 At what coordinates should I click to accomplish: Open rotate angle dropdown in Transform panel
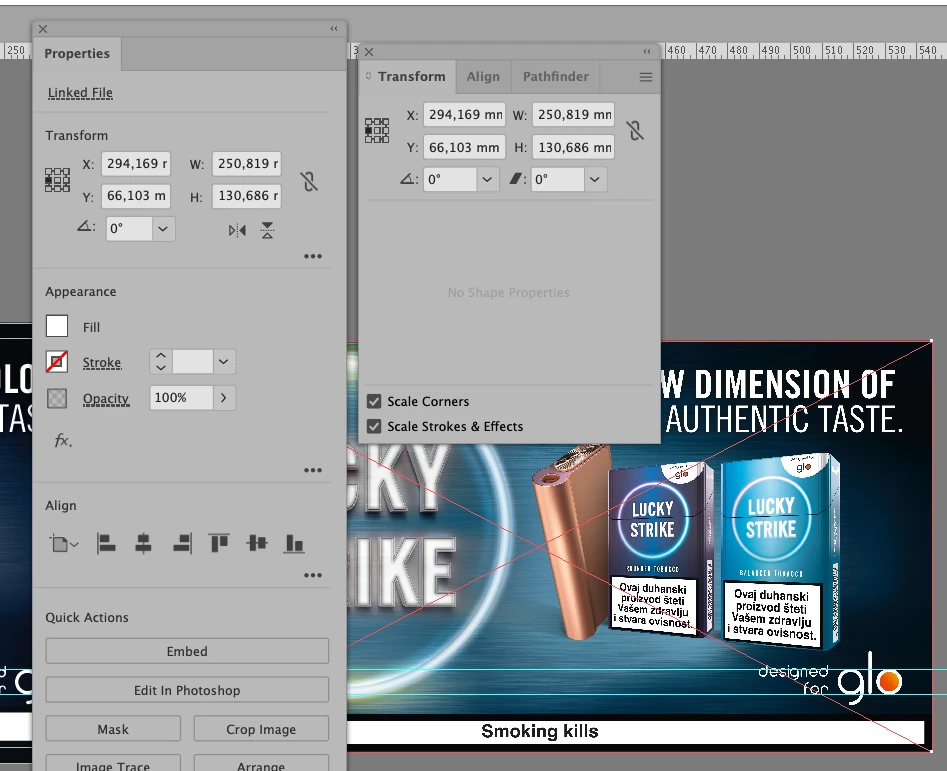click(487, 179)
